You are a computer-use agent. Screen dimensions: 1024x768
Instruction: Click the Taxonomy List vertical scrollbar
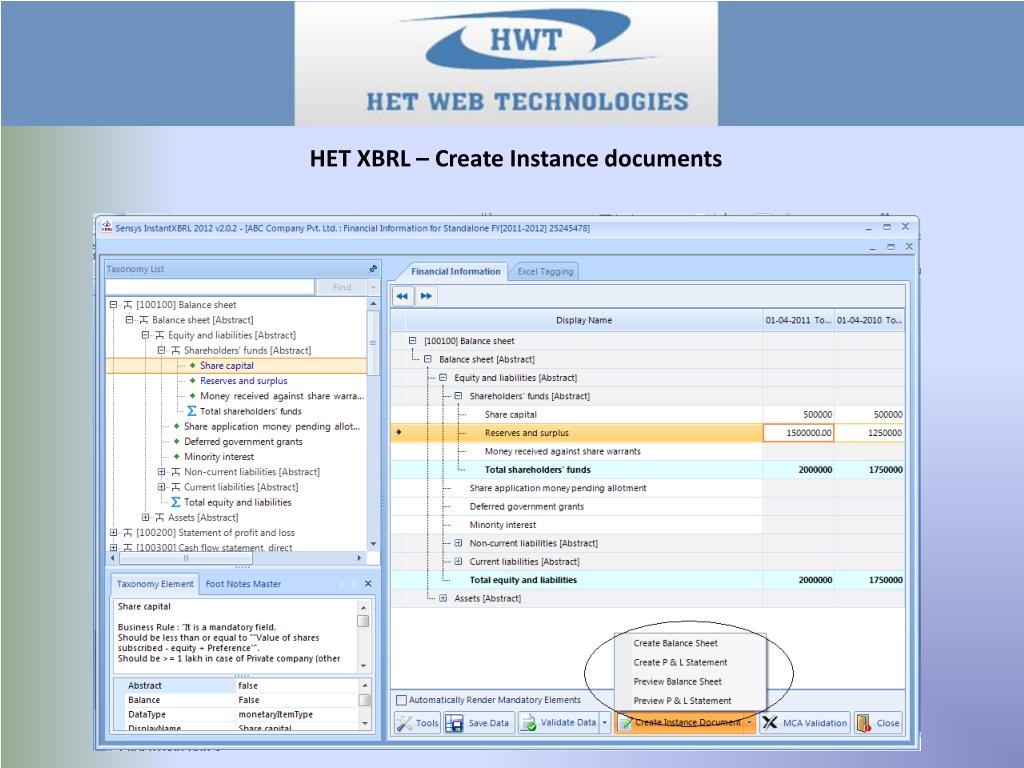(x=373, y=423)
